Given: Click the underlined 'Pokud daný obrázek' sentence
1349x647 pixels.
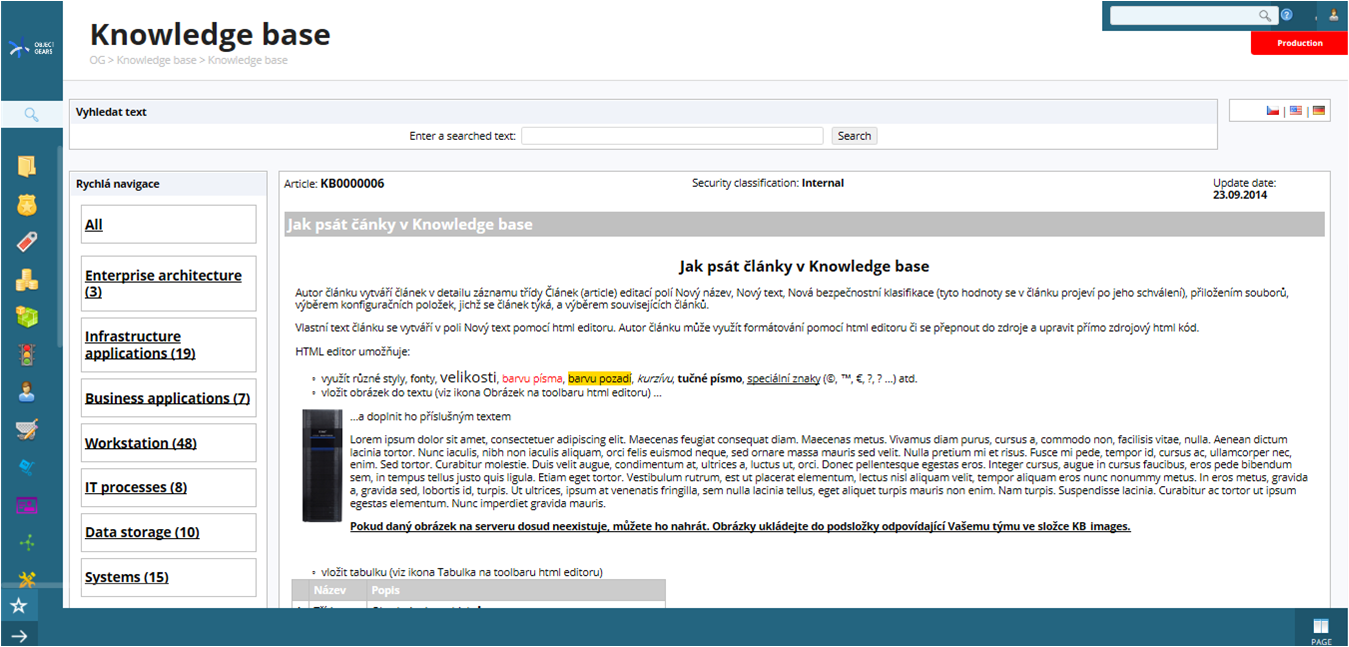Looking at the screenshot, I should 740,526.
